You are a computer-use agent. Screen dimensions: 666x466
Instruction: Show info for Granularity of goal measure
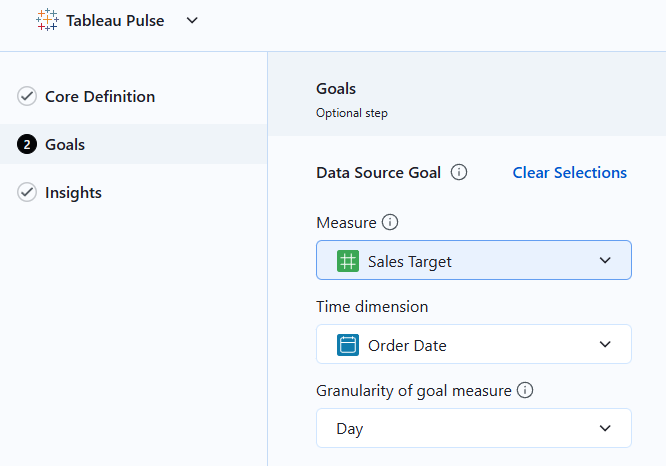click(x=525, y=390)
